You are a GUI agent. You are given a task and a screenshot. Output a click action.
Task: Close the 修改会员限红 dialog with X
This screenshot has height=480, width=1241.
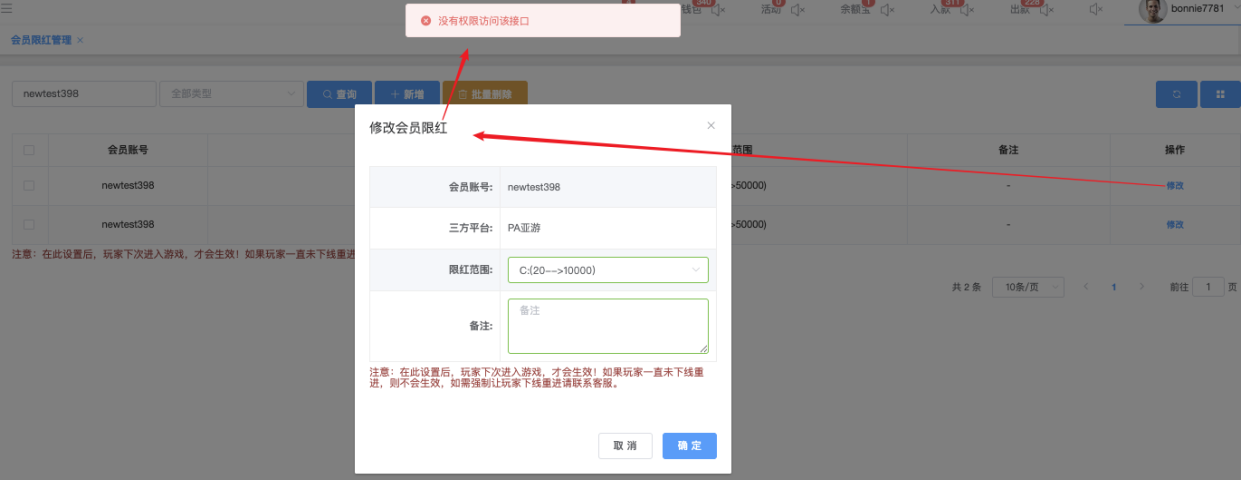point(711,126)
